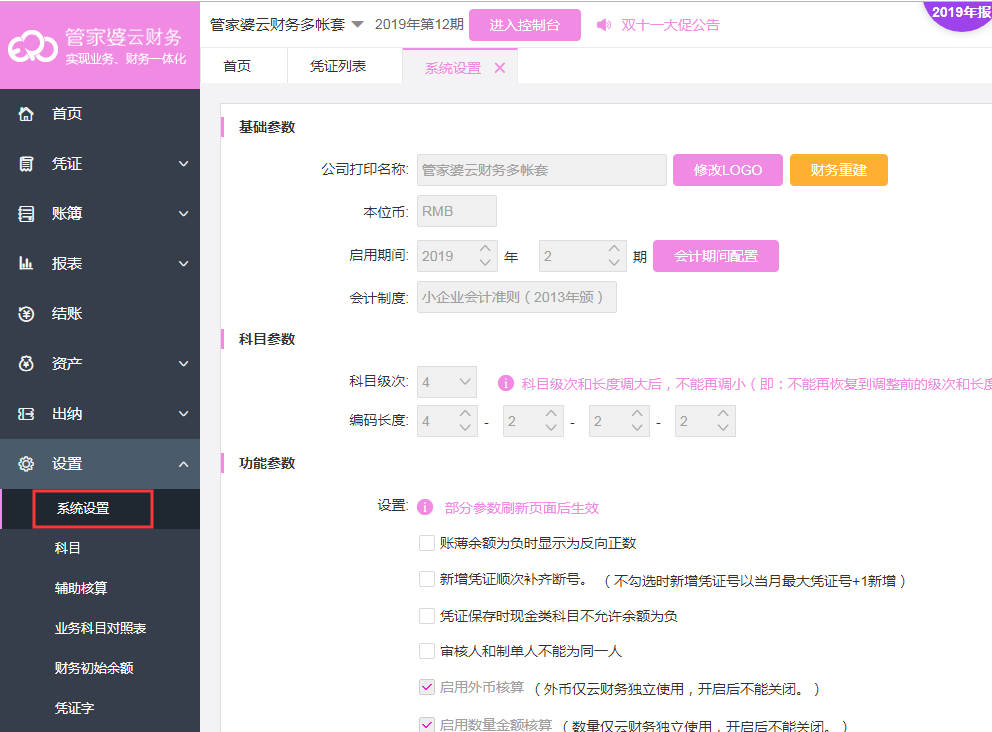The width and height of the screenshot is (992, 732).
Task: Click the 2019年报 corner badge
Action: pos(960,14)
